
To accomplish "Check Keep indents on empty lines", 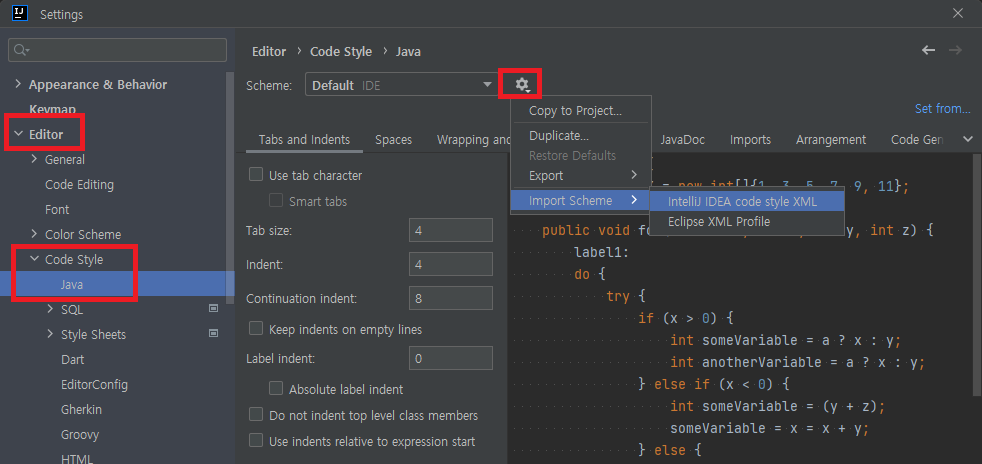I will [x=256, y=328].
